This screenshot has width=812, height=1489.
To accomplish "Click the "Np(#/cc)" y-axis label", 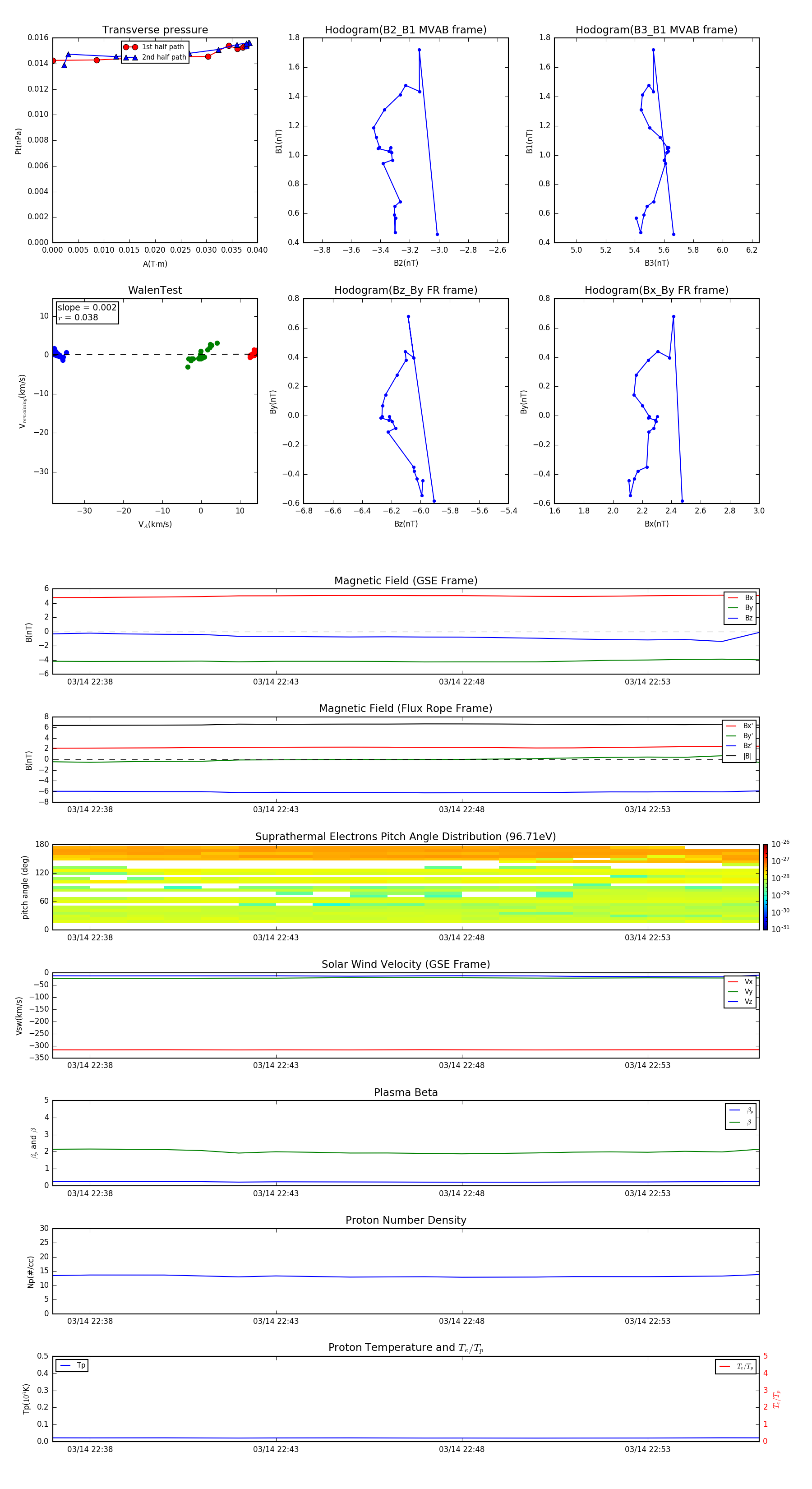I will tap(31, 1272).
